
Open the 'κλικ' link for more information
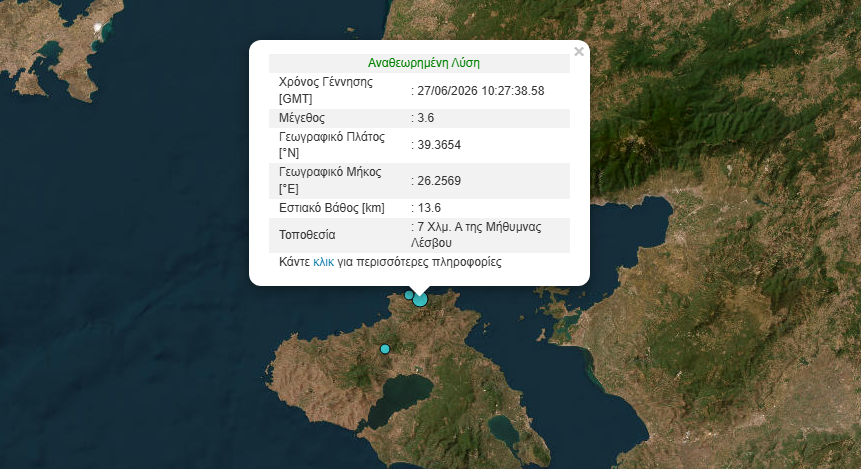(x=323, y=262)
